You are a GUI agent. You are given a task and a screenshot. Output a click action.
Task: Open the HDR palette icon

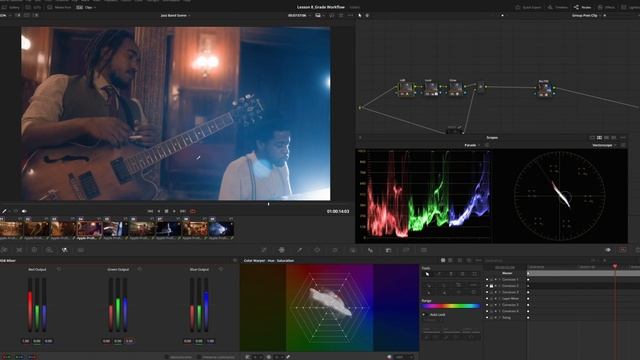coord(49,250)
